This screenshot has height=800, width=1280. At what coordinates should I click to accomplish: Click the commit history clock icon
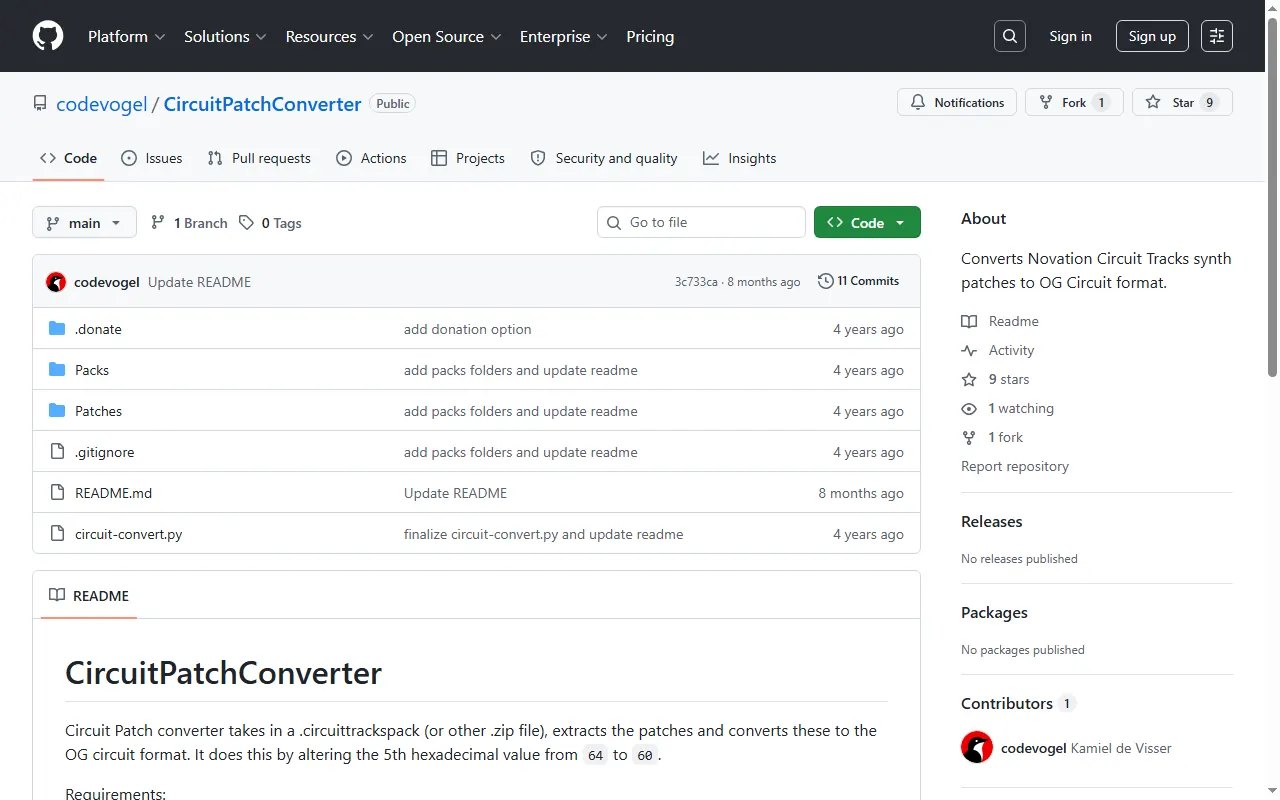click(825, 281)
